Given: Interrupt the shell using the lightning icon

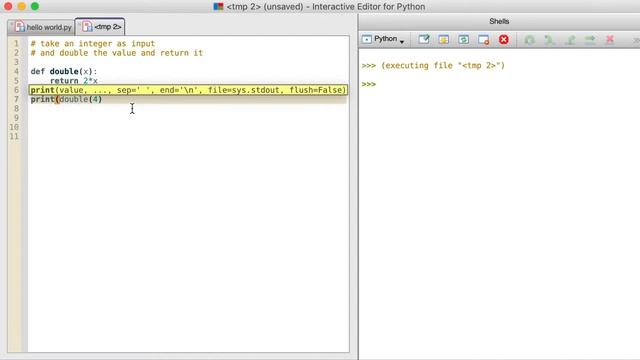Looking at the screenshot, I should click(444, 40).
